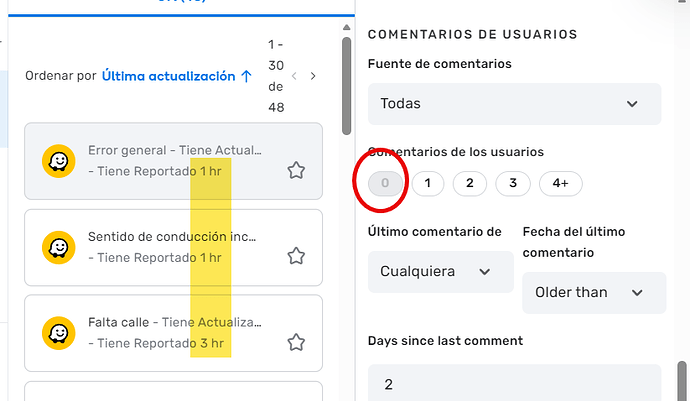Screen dimensions: 690x401
Task: Open the Sentido de conducción inc... report card
Action: click(173, 247)
